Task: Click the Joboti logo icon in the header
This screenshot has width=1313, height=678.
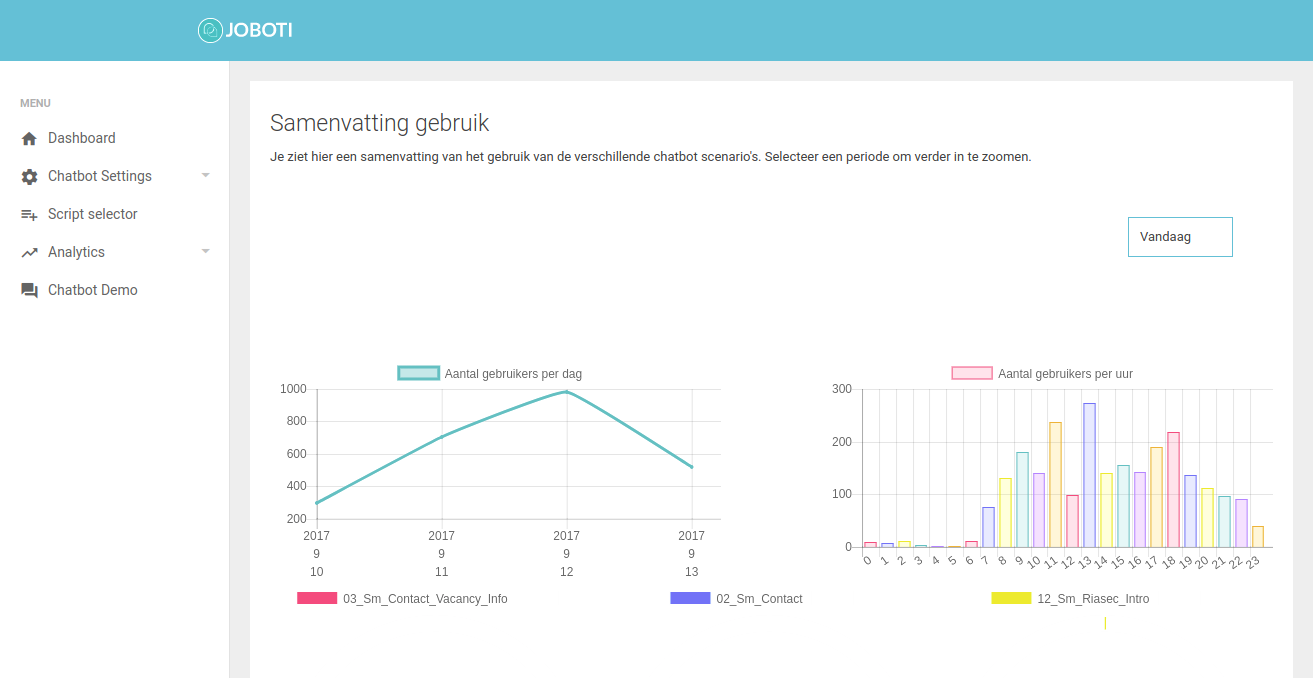Action: 210,30
